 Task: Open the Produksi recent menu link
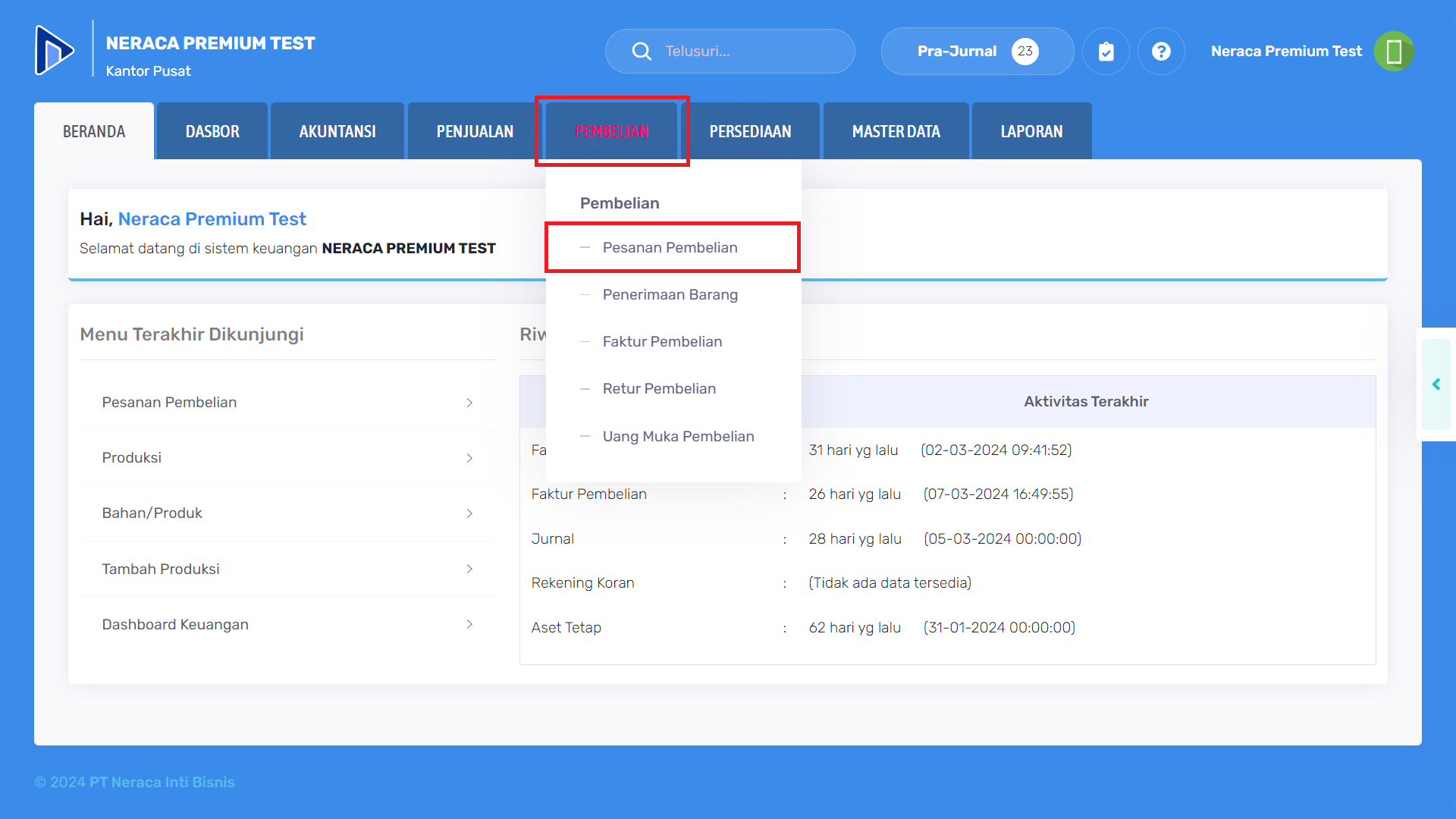point(132,458)
